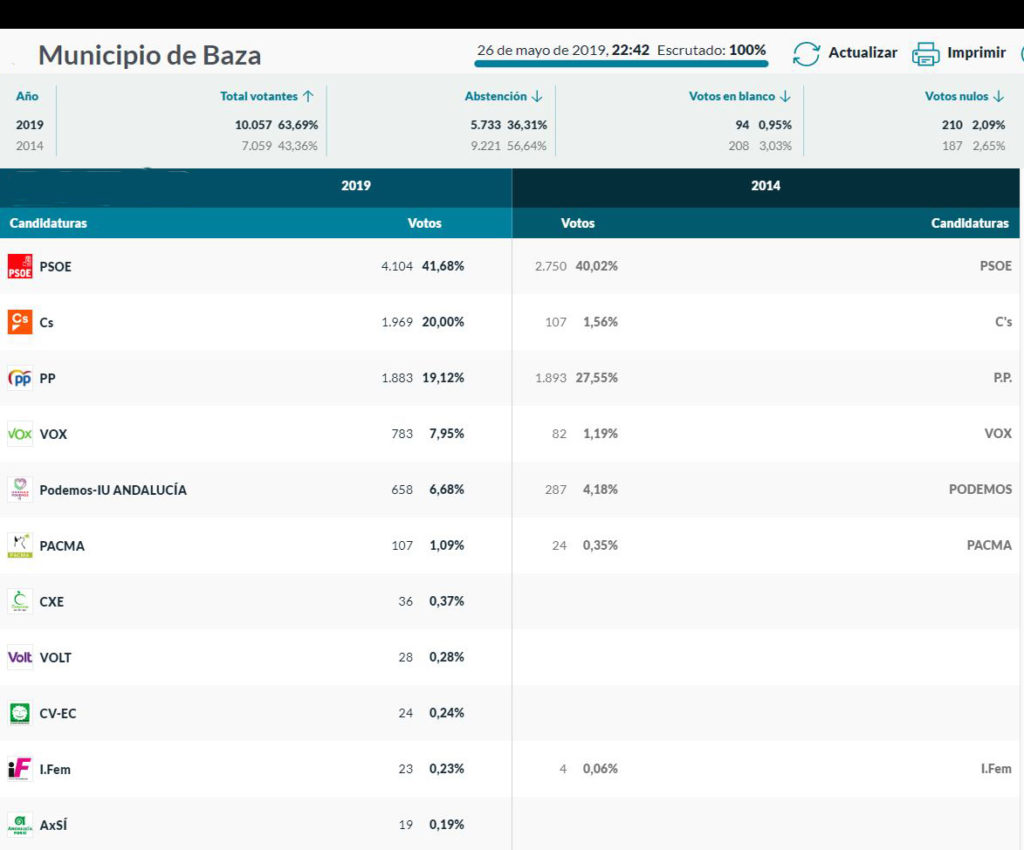Screen dimensions: 1024x850
Task: Click the PACMA party logo
Action: (x=20, y=546)
